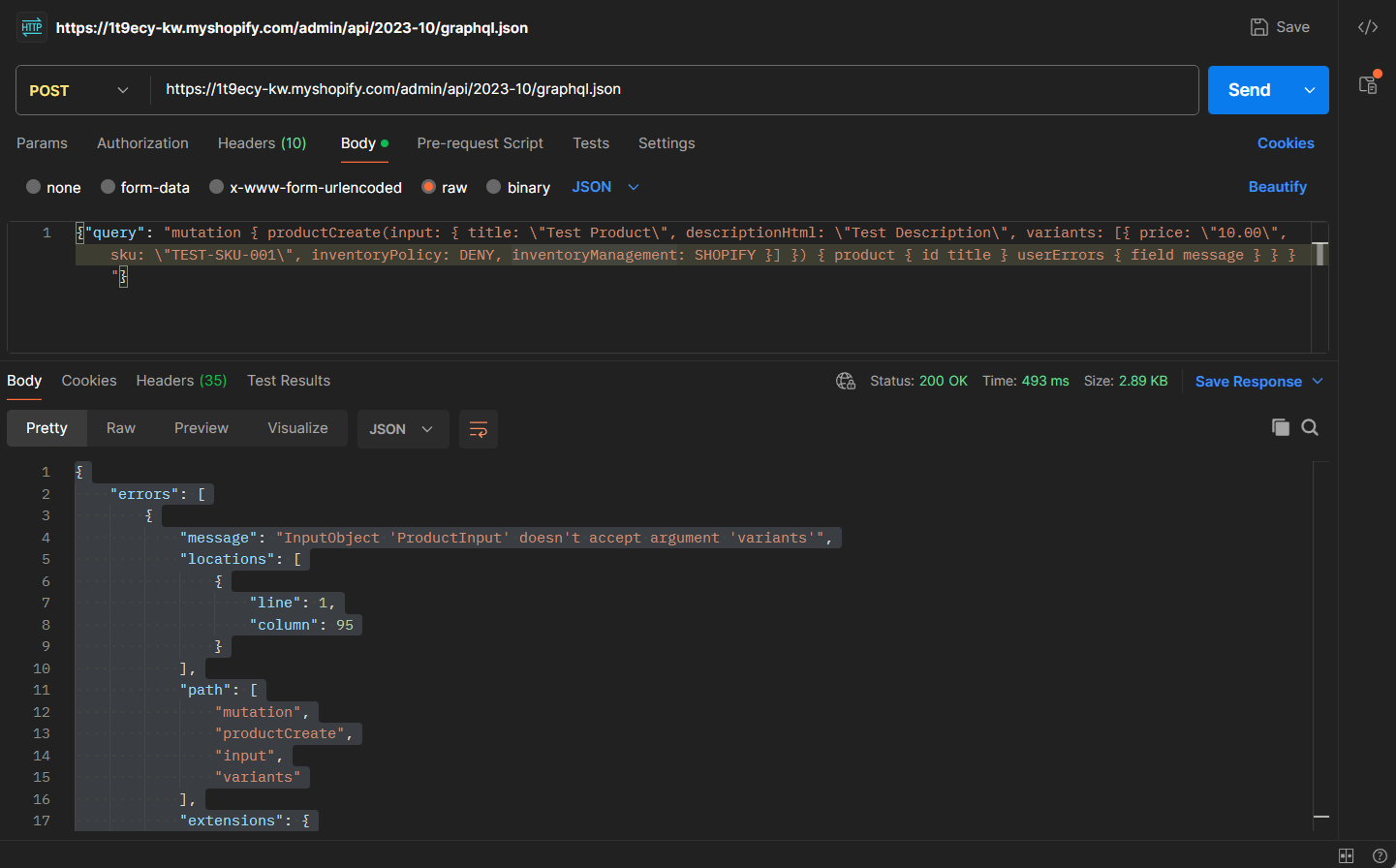Switch to the Preview response view
This screenshot has width=1396, height=868.
coord(202,428)
